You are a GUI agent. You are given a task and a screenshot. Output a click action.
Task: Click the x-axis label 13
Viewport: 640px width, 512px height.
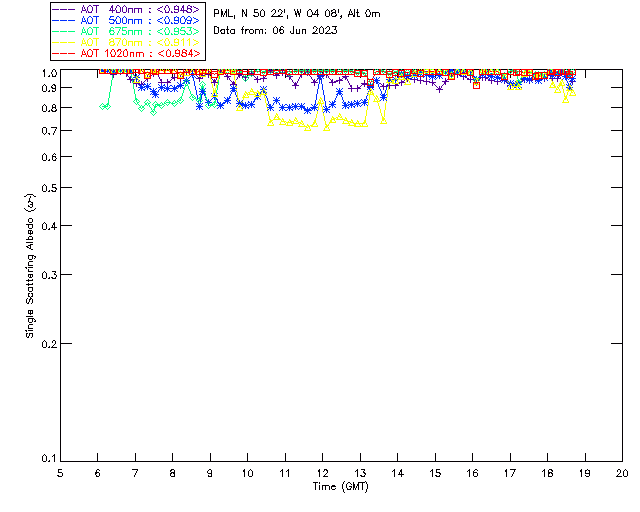point(360,473)
